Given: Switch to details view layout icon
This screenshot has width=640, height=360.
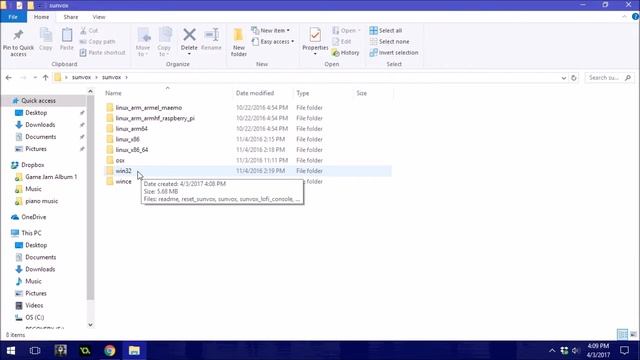Looking at the screenshot, I should click(622, 334).
